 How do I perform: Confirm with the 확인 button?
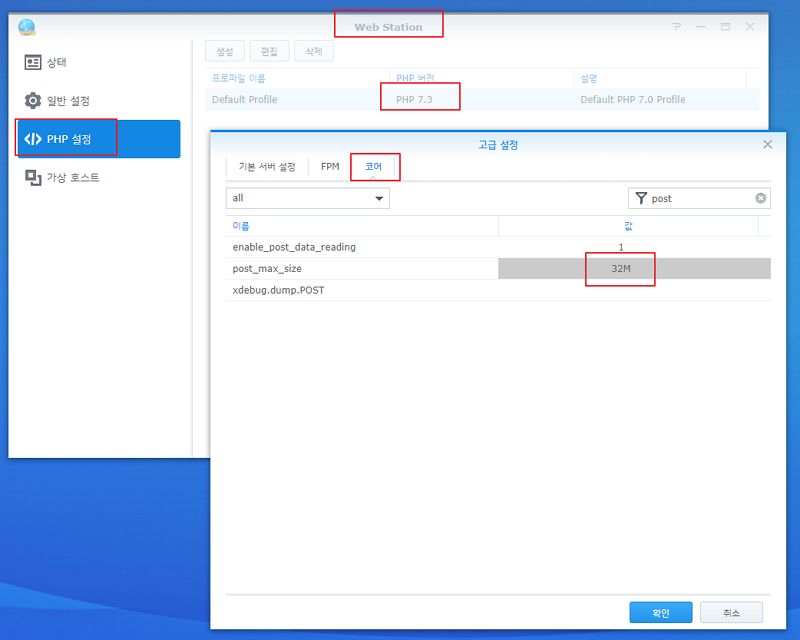(661, 612)
